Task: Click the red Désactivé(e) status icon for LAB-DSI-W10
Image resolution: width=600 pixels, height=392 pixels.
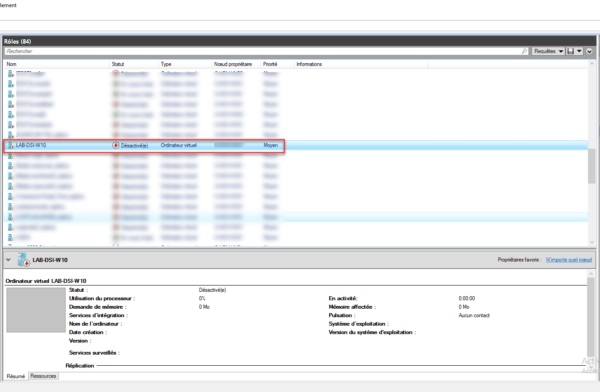Action: click(116, 145)
